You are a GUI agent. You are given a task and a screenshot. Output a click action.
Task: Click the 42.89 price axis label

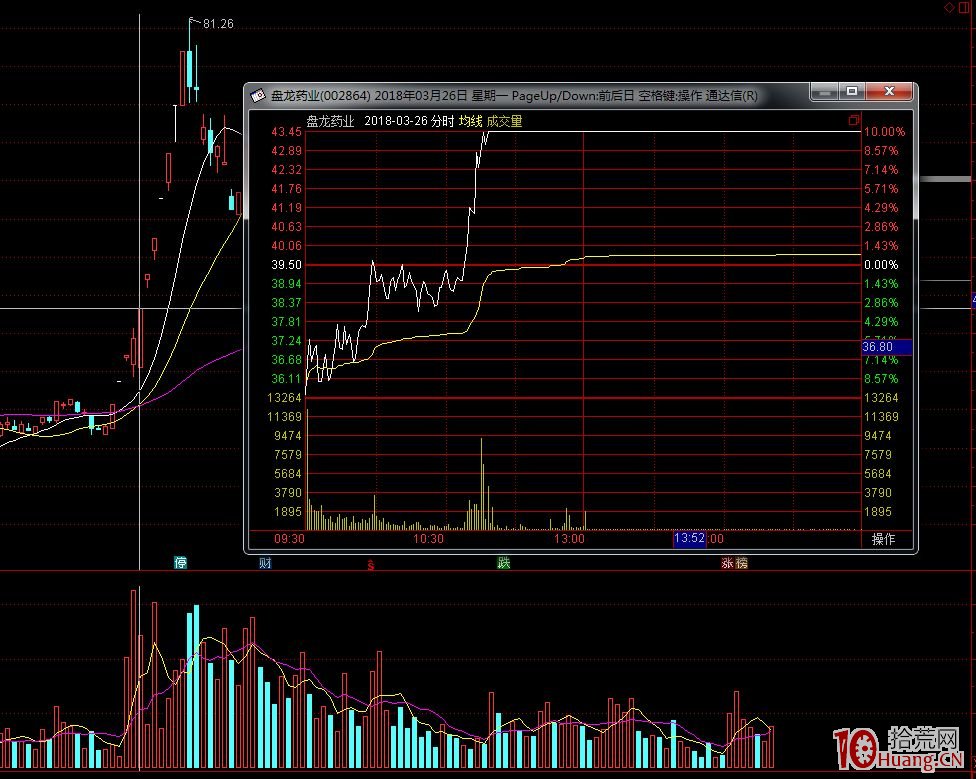286,151
